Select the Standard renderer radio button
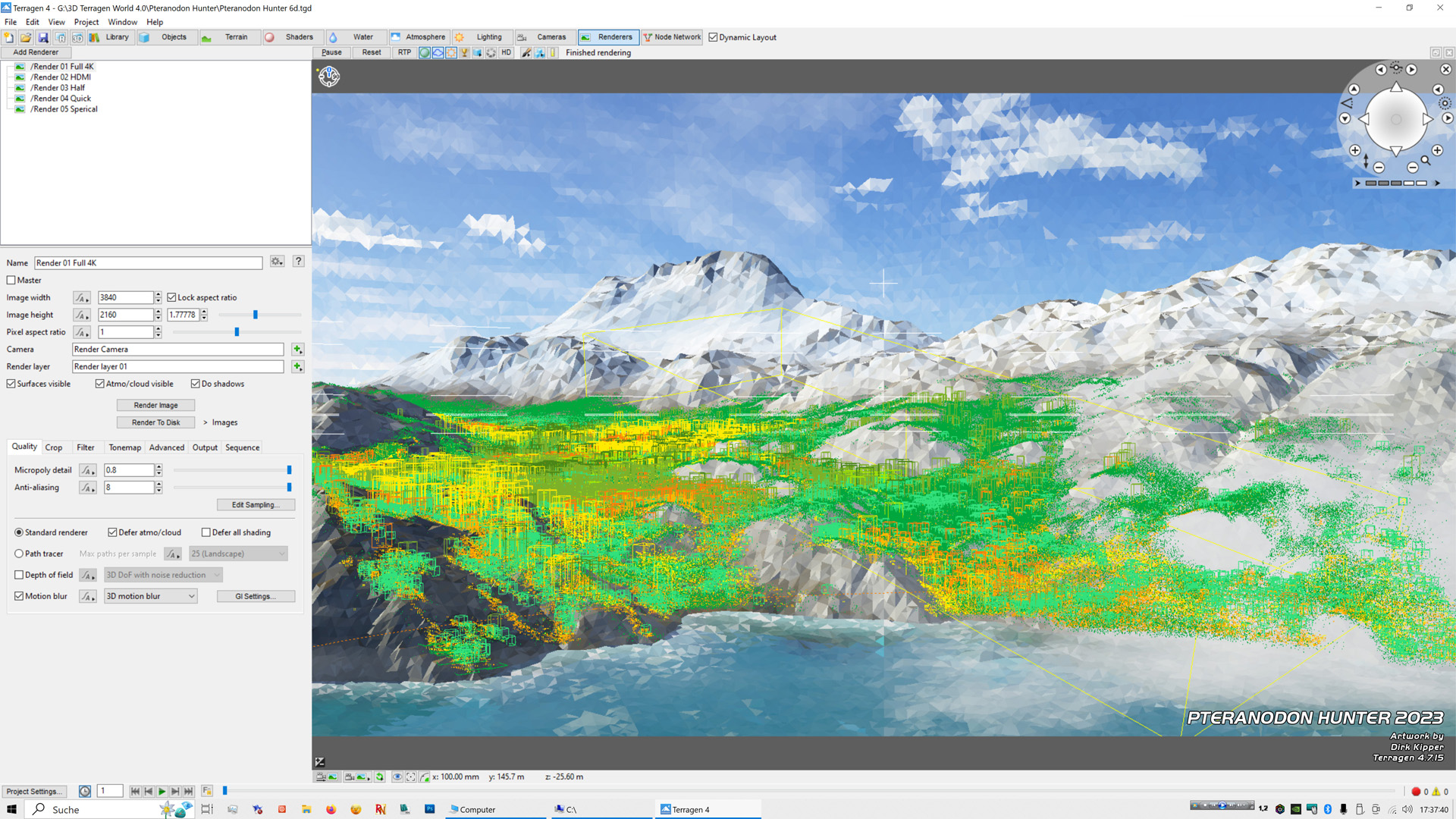The image size is (1456, 819). click(19, 532)
